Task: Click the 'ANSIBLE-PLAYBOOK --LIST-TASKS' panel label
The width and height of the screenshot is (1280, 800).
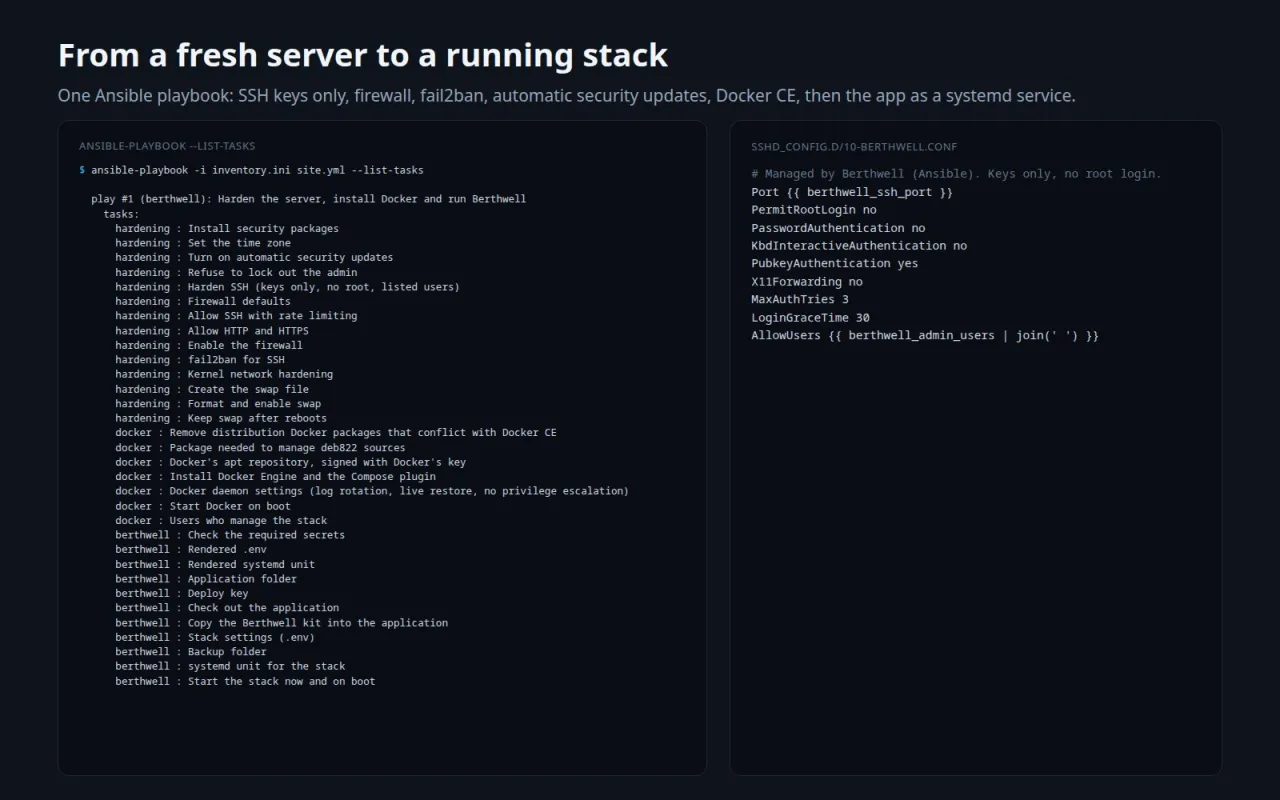Action: pyautogui.click(x=167, y=146)
